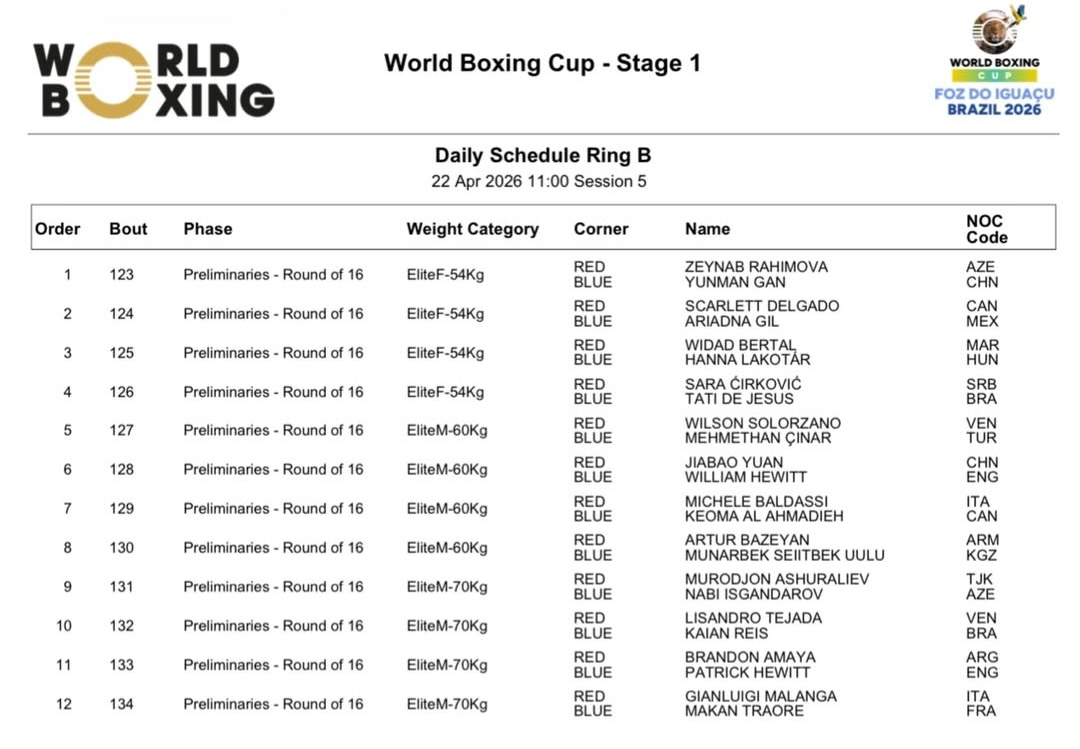Click bout number 134

click(122, 704)
